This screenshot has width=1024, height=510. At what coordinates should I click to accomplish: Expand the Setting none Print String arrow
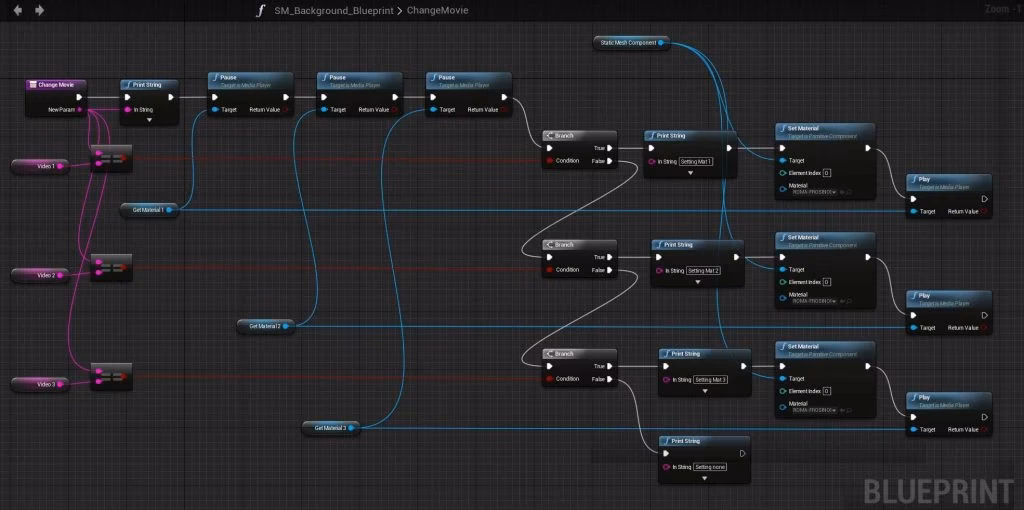pos(704,478)
